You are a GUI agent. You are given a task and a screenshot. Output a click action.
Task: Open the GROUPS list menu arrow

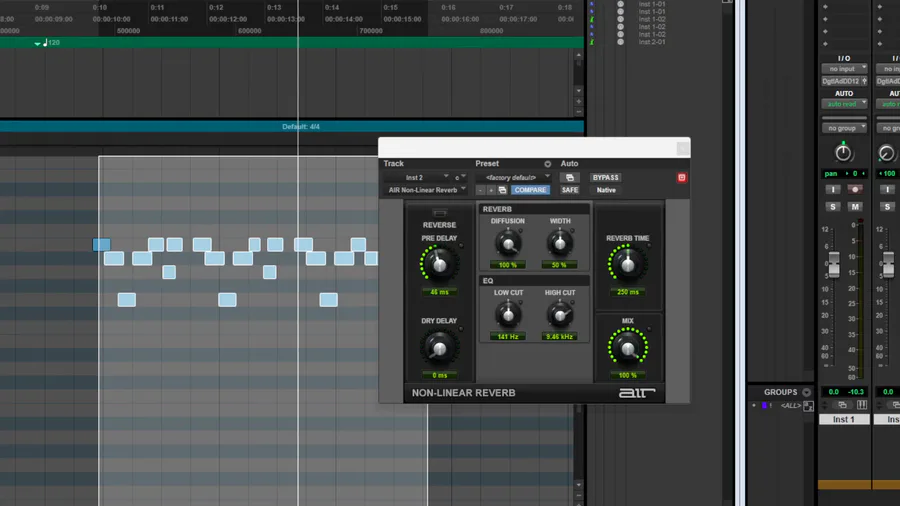coord(806,392)
